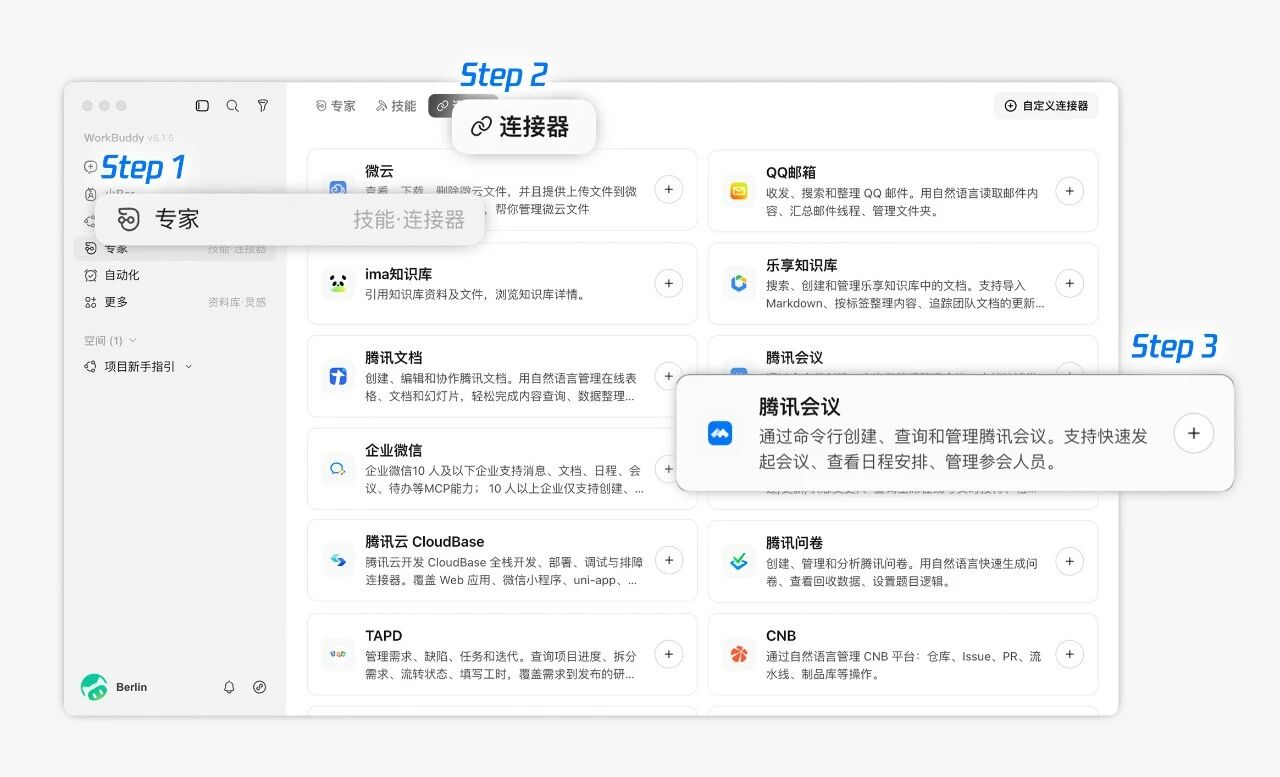Click the 企业微信 app icon
Image resolution: width=1280 pixels, height=777 pixels.
tap(338, 468)
